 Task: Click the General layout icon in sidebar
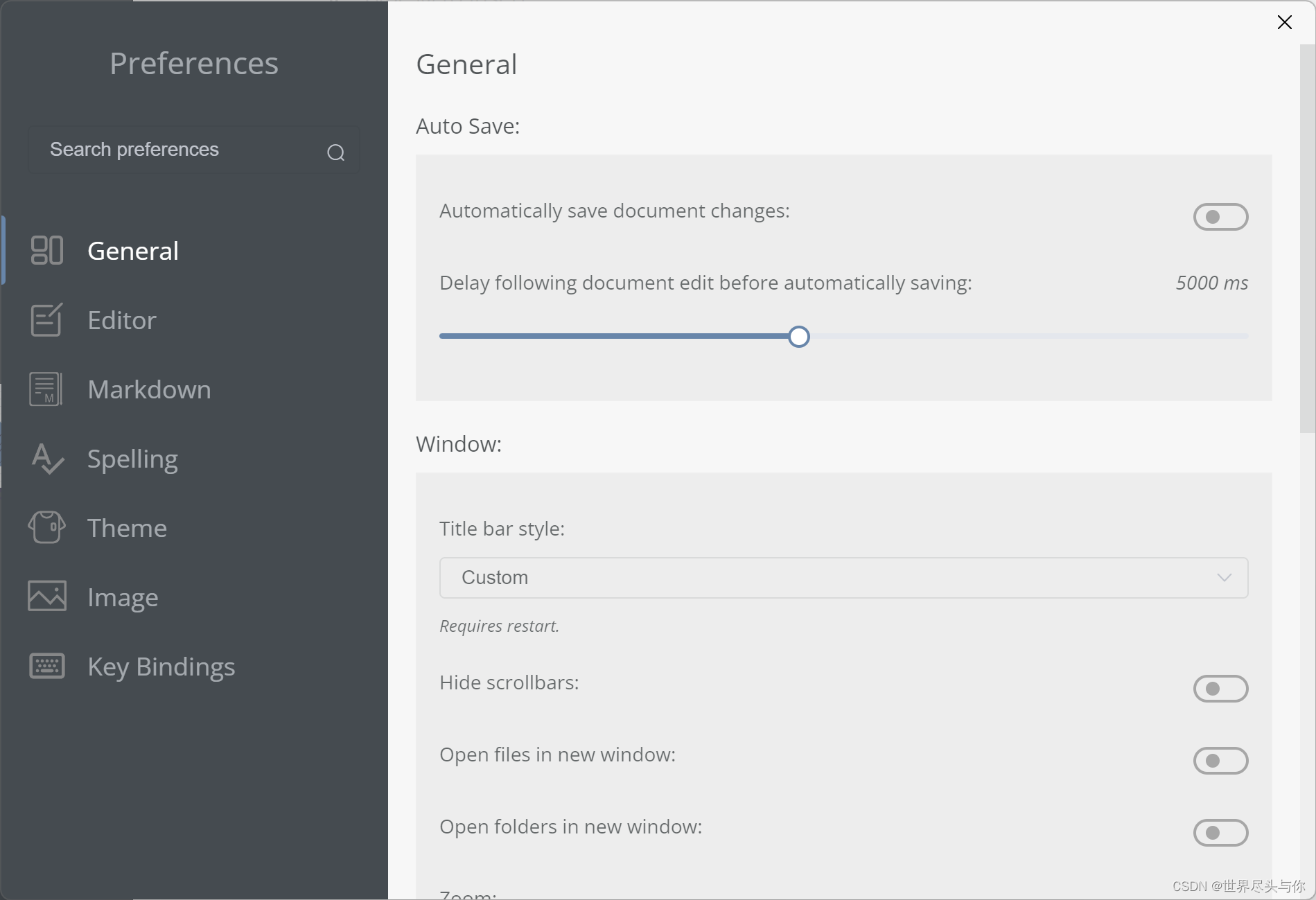click(46, 251)
